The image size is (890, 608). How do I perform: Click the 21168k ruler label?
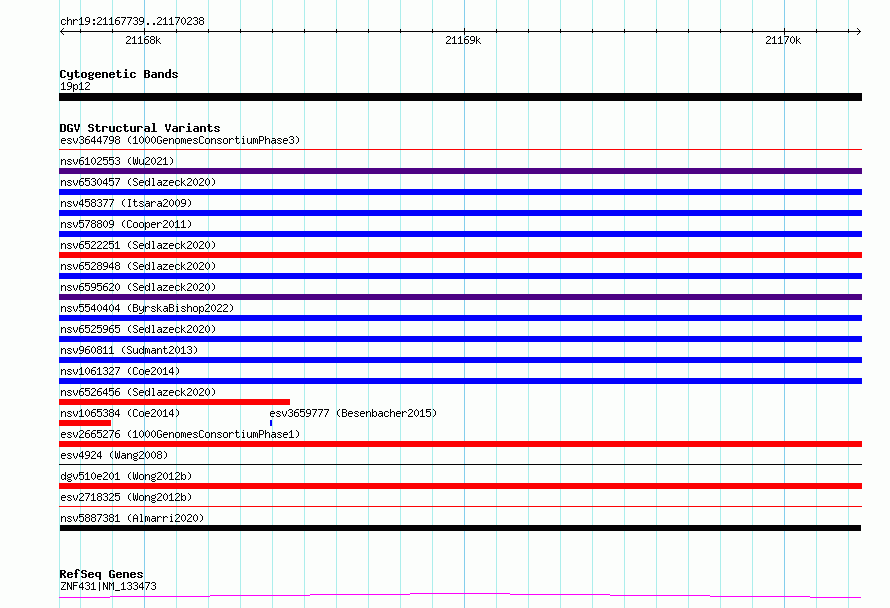tap(143, 40)
